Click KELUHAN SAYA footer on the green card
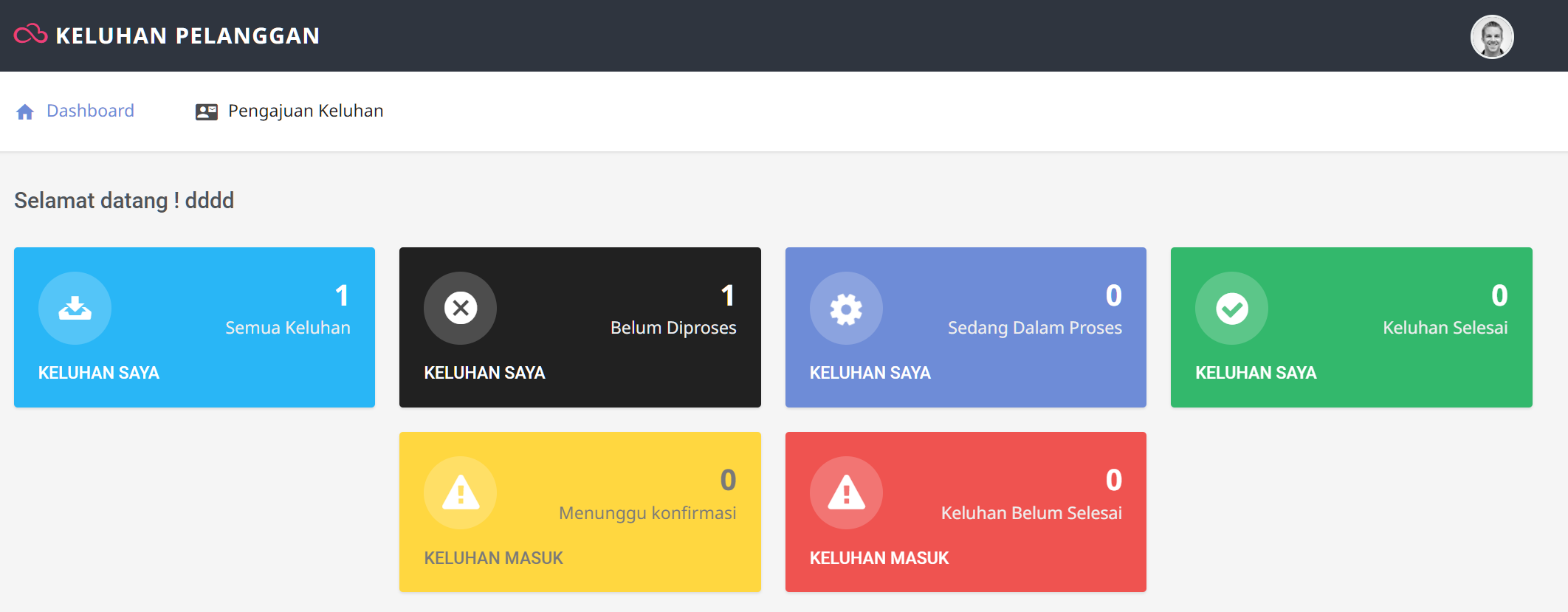This screenshot has height=612, width=1568. coord(1256,373)
